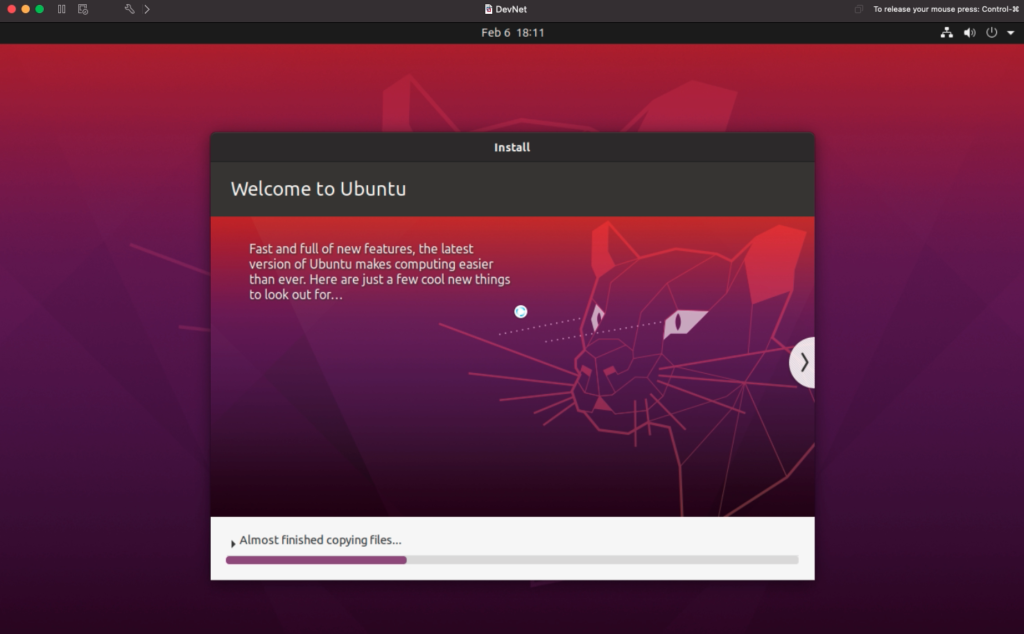
Task: Open the Feb 6 18:11 clock menu
Action: coord(513,33)
